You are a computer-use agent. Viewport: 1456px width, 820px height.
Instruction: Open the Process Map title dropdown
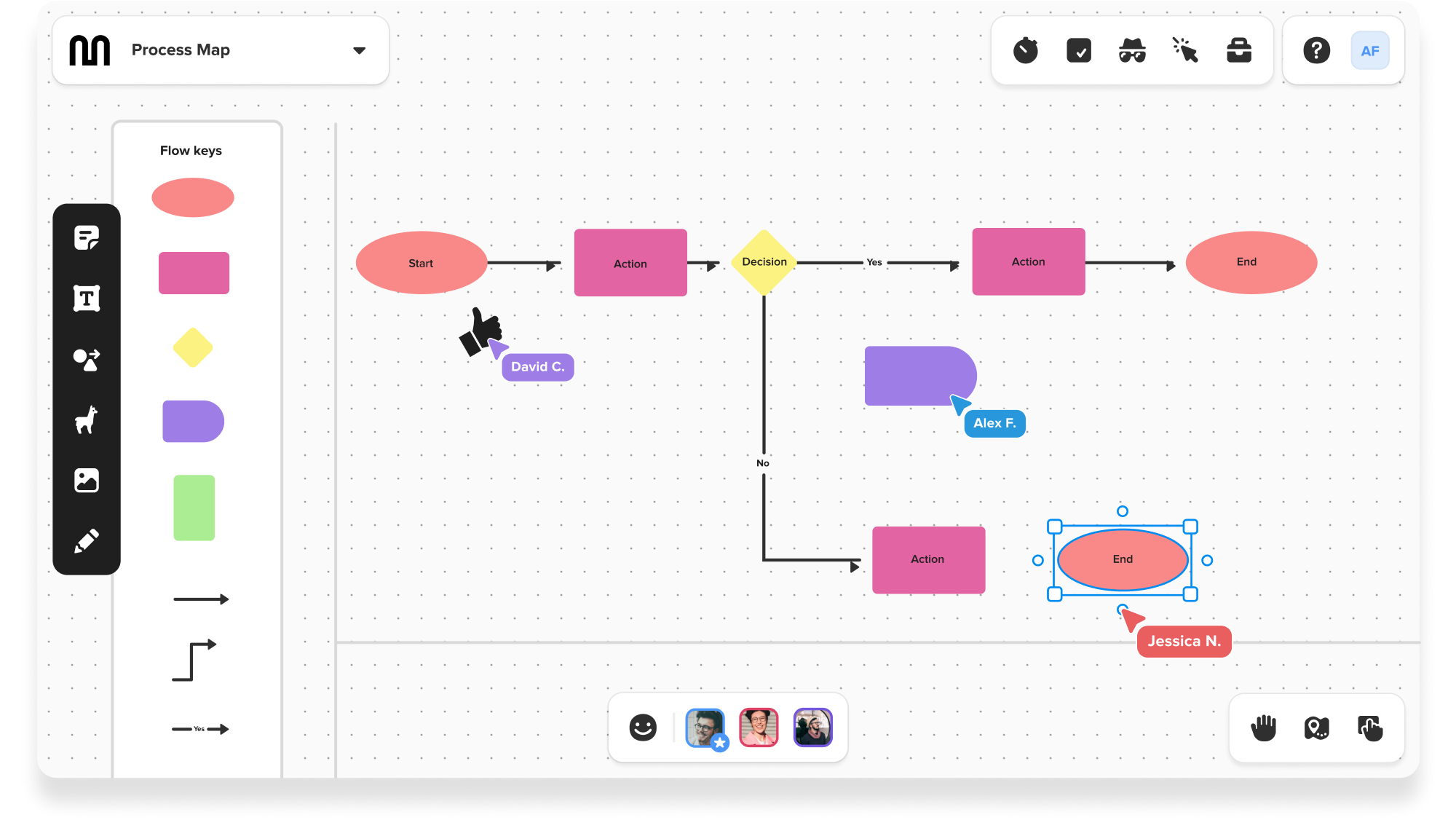click(358, 50)
